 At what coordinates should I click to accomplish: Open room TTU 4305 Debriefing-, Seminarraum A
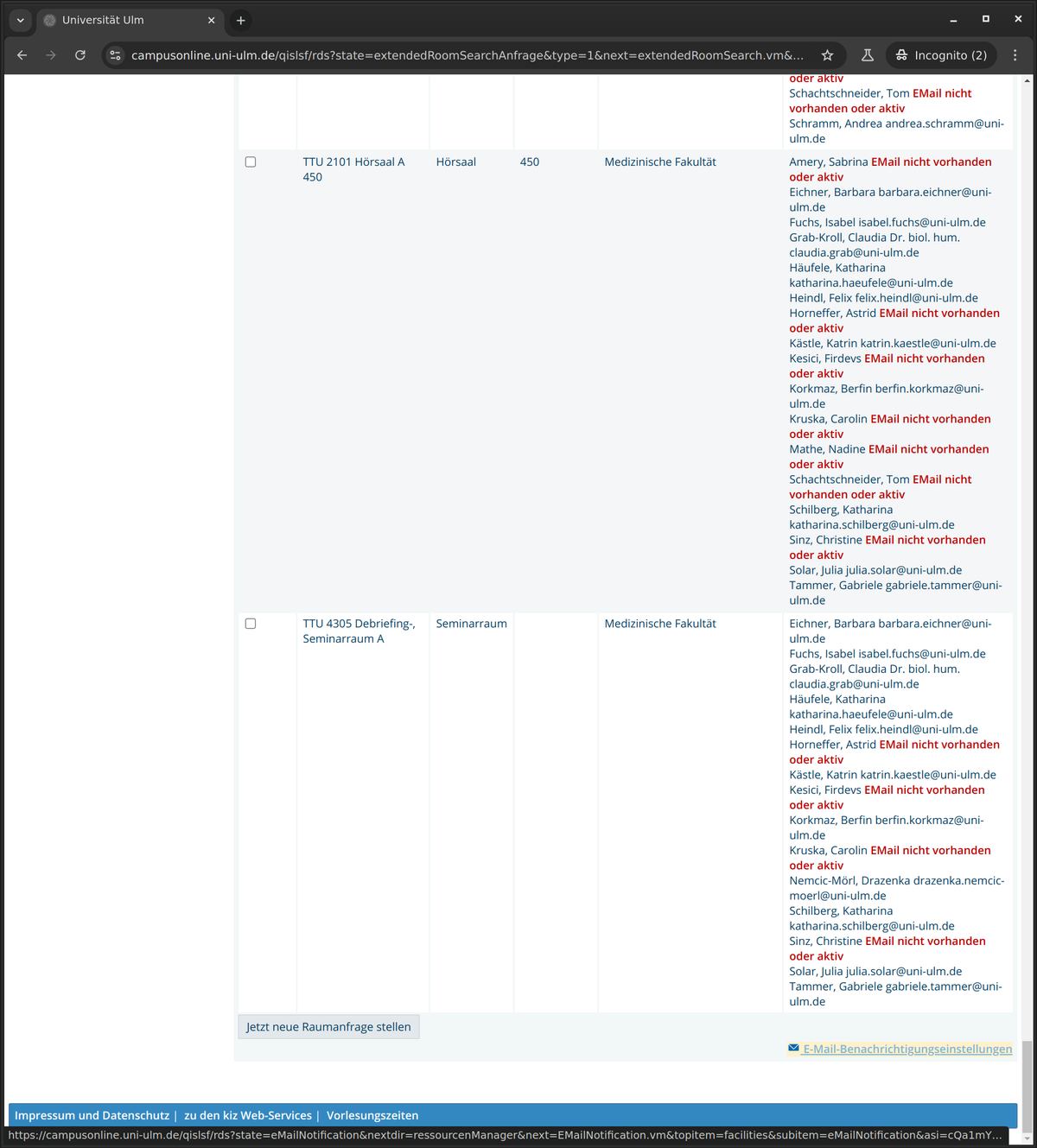[359, 631]
